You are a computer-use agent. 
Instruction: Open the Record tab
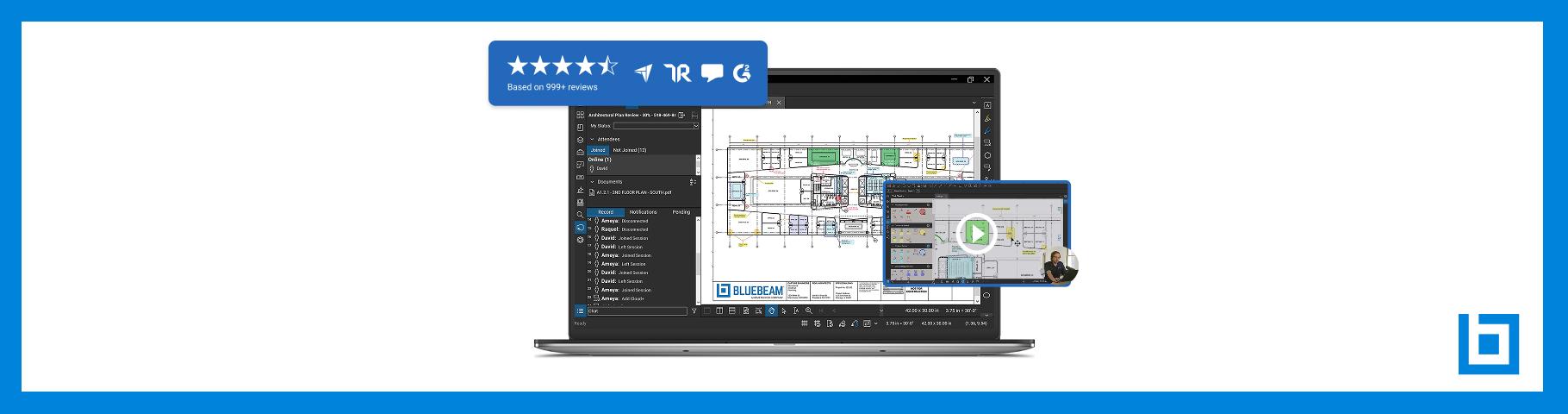click(x=606, y=212)
